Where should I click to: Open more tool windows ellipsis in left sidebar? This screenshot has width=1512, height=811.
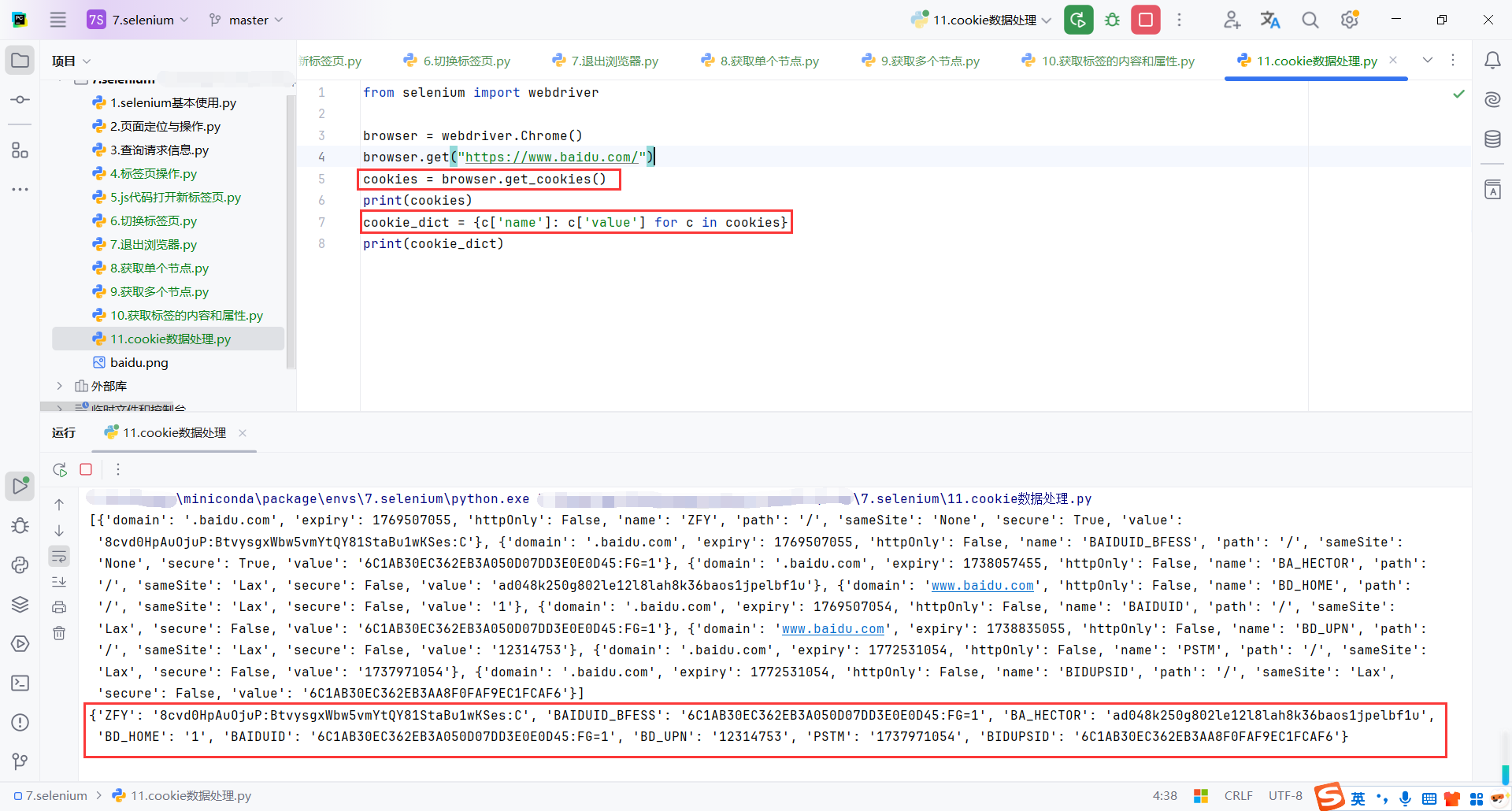click(x=20, y=190)
